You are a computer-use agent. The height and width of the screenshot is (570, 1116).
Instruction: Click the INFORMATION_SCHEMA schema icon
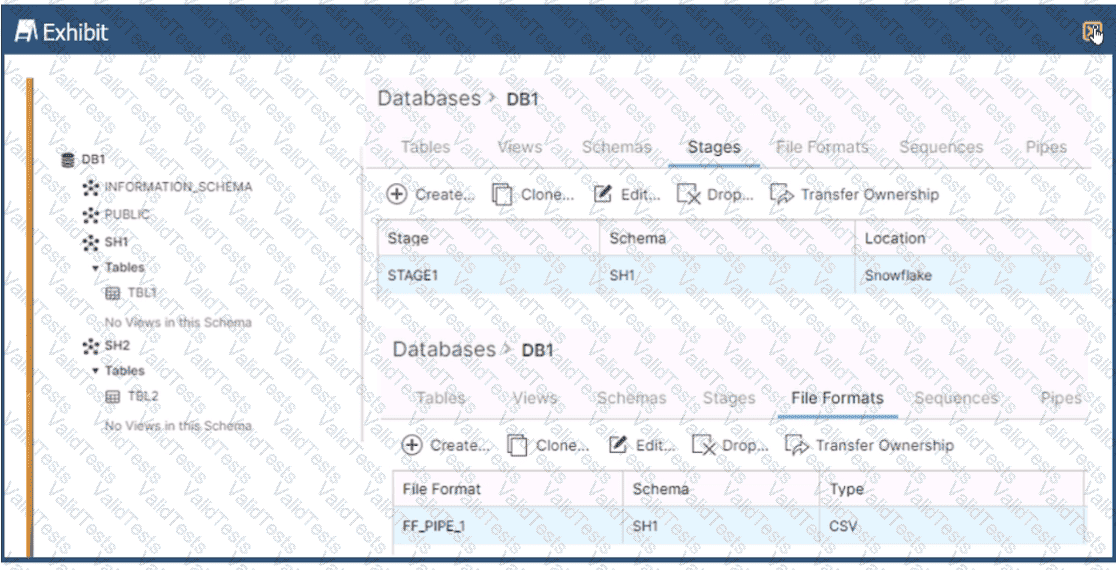tap(91, 187)
